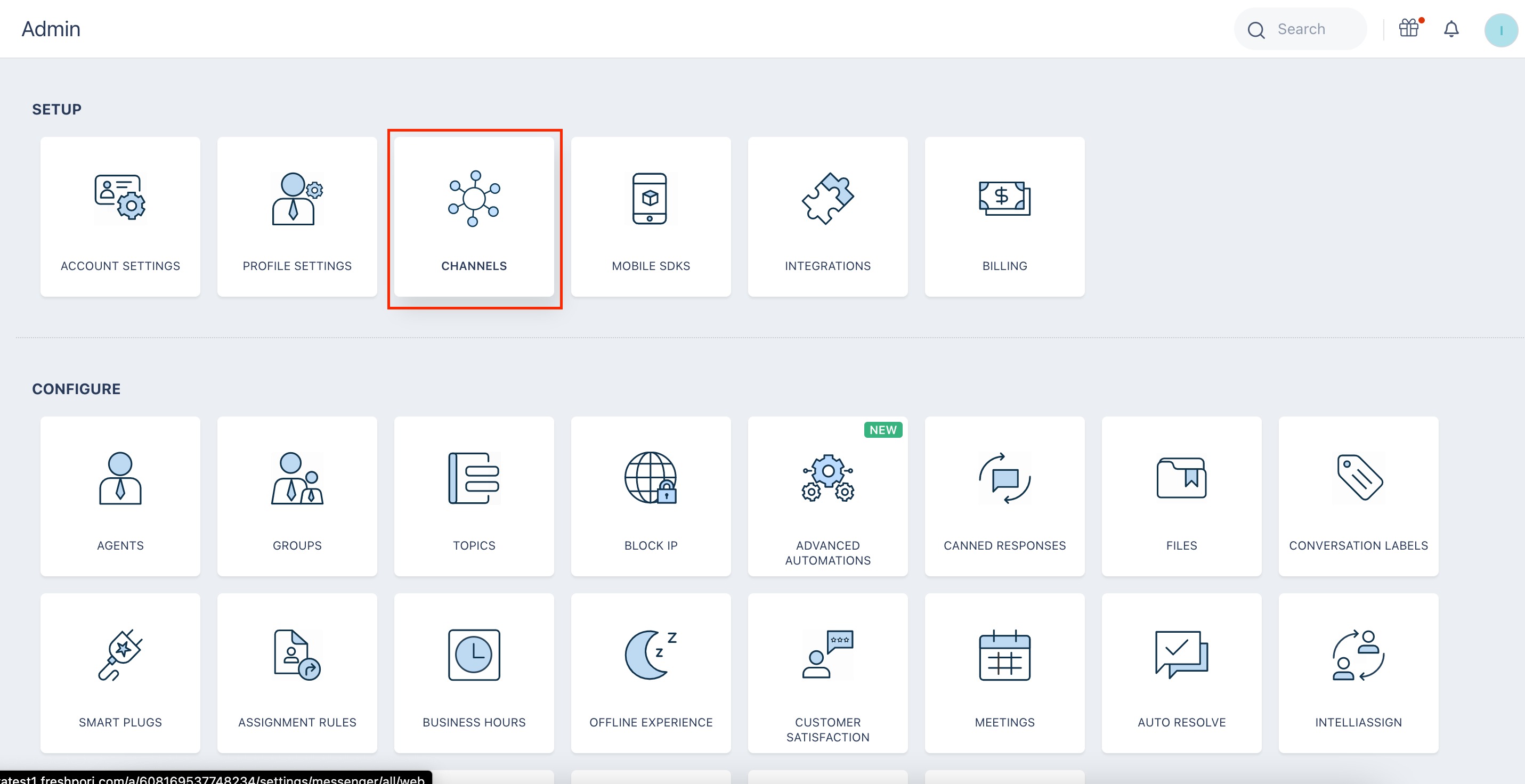Open Offline Experience moon icon
This screenshot has width=1525, height=784.
click(x=651, y=655)
